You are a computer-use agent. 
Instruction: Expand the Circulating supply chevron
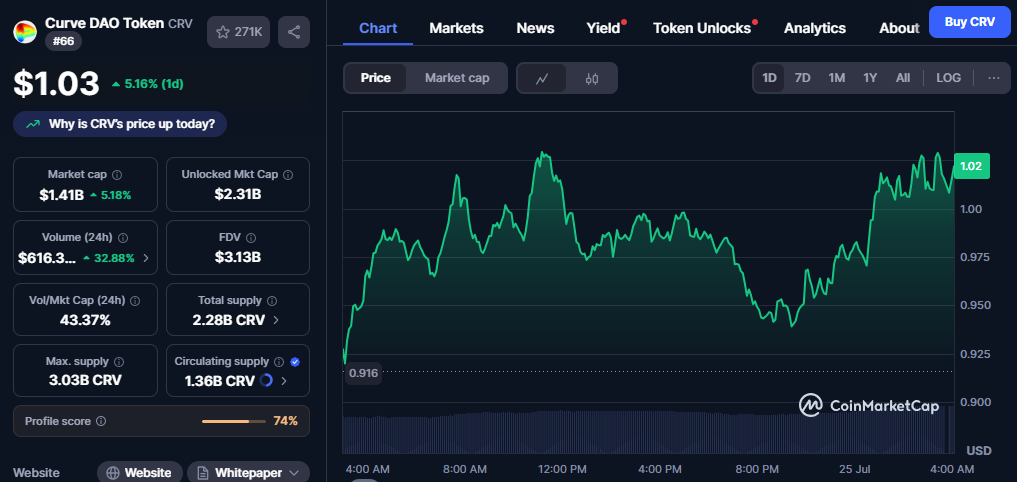coord(283,381)
